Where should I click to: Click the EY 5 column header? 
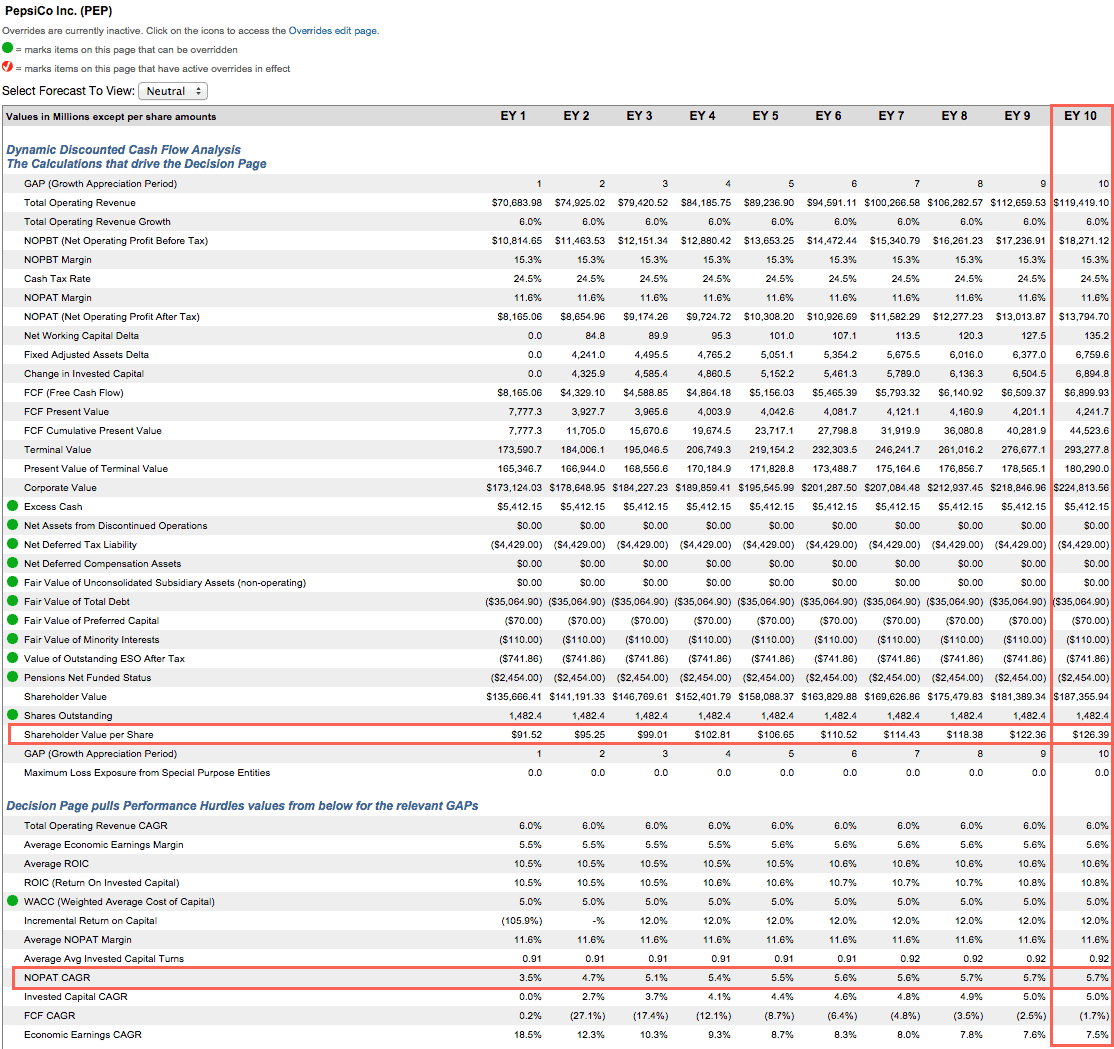(x=765, y=116)
